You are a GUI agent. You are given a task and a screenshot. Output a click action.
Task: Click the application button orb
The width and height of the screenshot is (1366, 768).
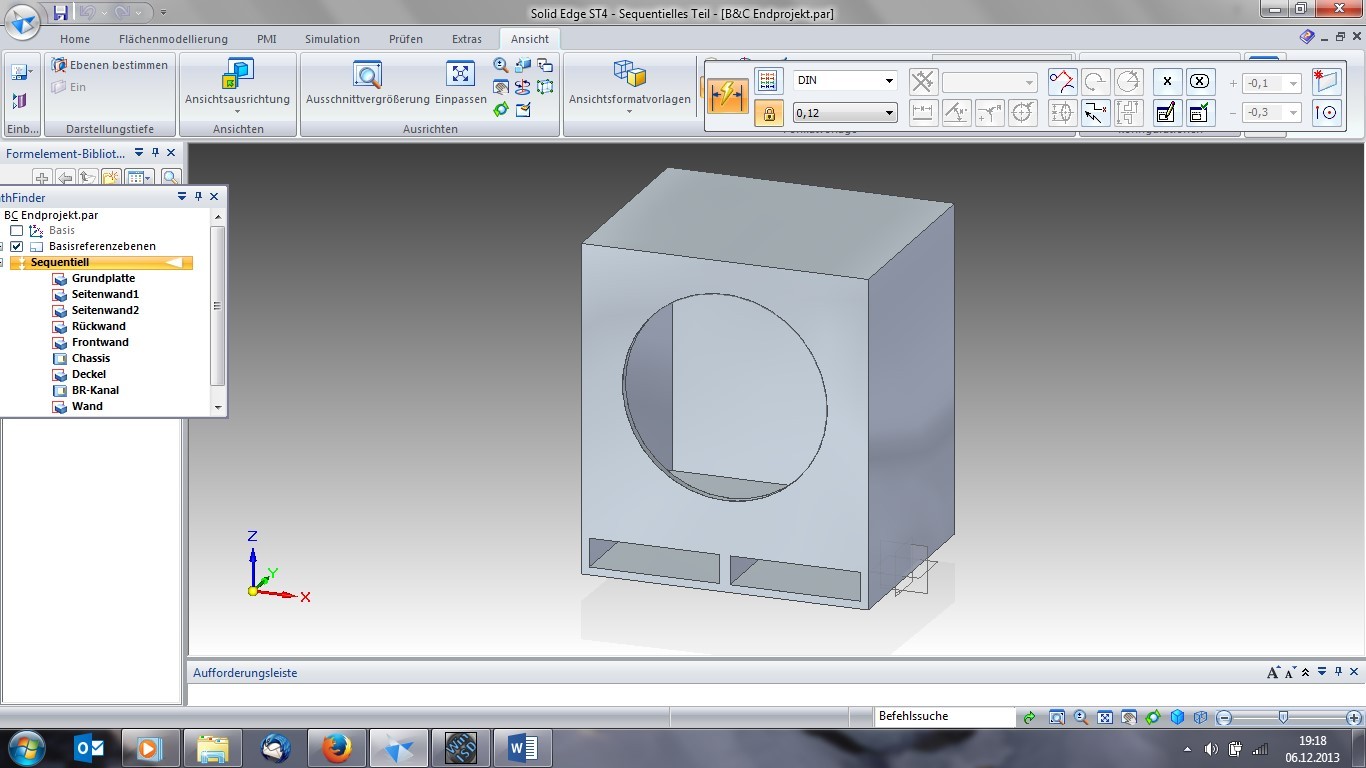click(23, 20)
